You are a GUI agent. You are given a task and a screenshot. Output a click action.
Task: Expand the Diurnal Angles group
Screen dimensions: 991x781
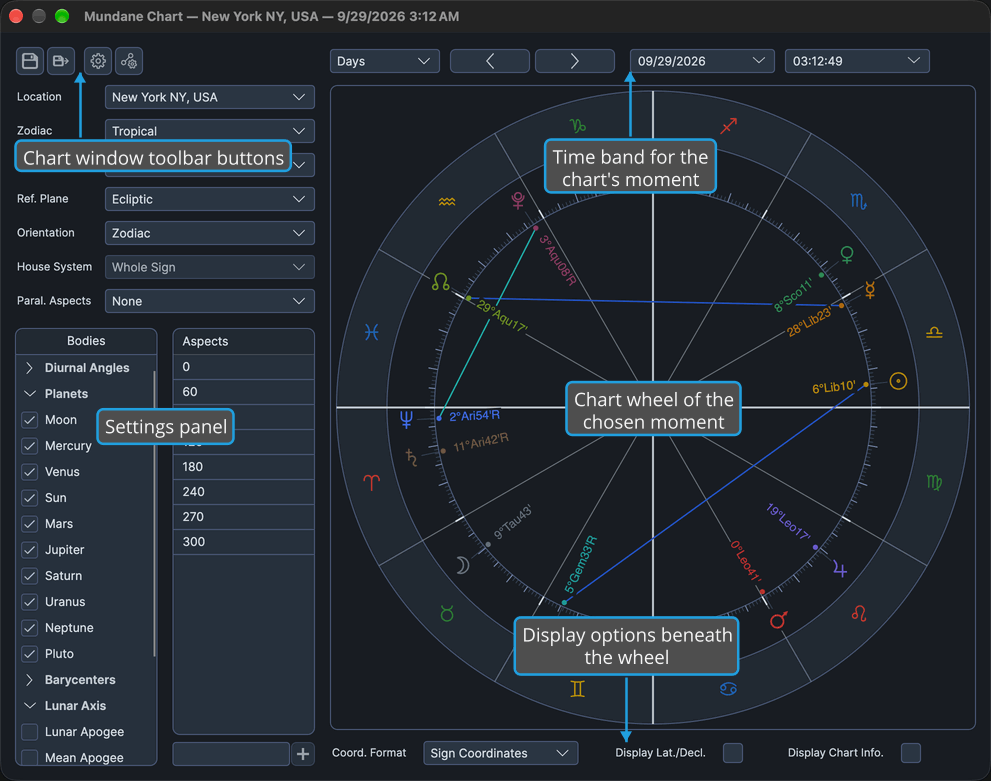click(29, 368)
